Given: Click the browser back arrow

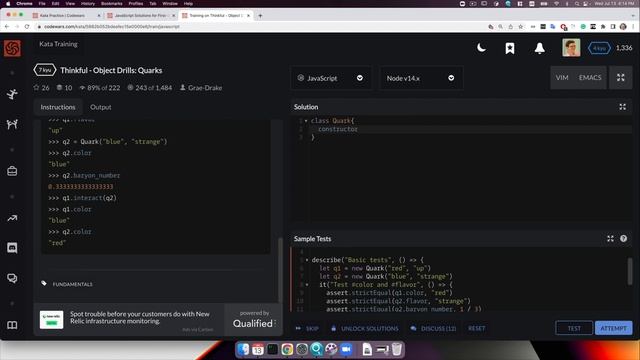Looking at the screenshot, I should coord(7,27).
